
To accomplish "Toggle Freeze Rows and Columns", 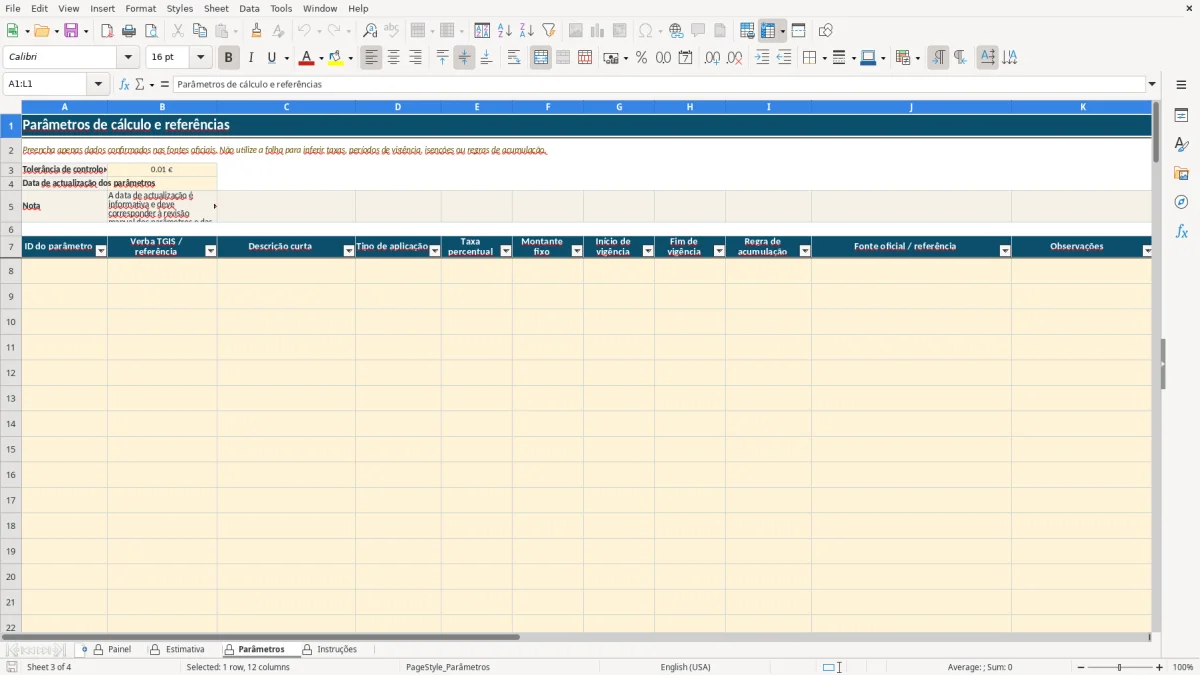I will 768,31.
